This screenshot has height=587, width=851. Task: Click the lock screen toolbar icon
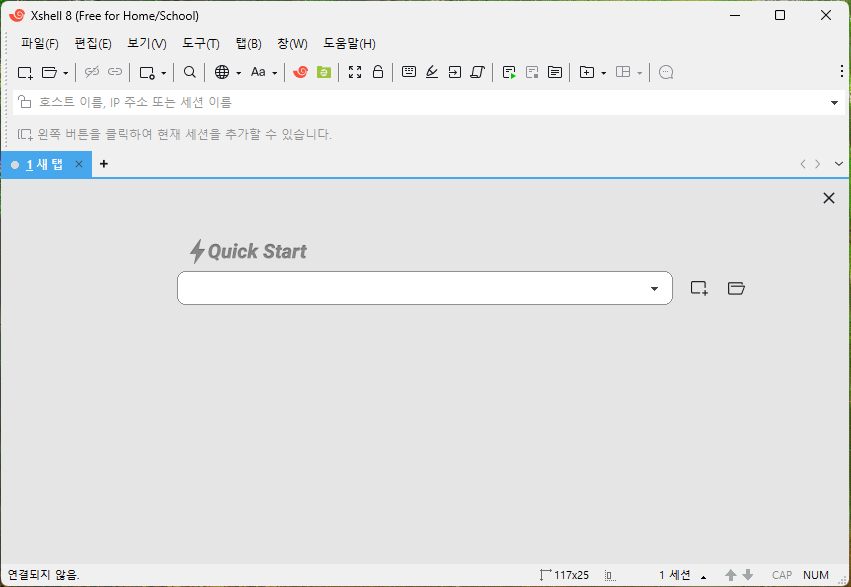[x=377, y=72]
